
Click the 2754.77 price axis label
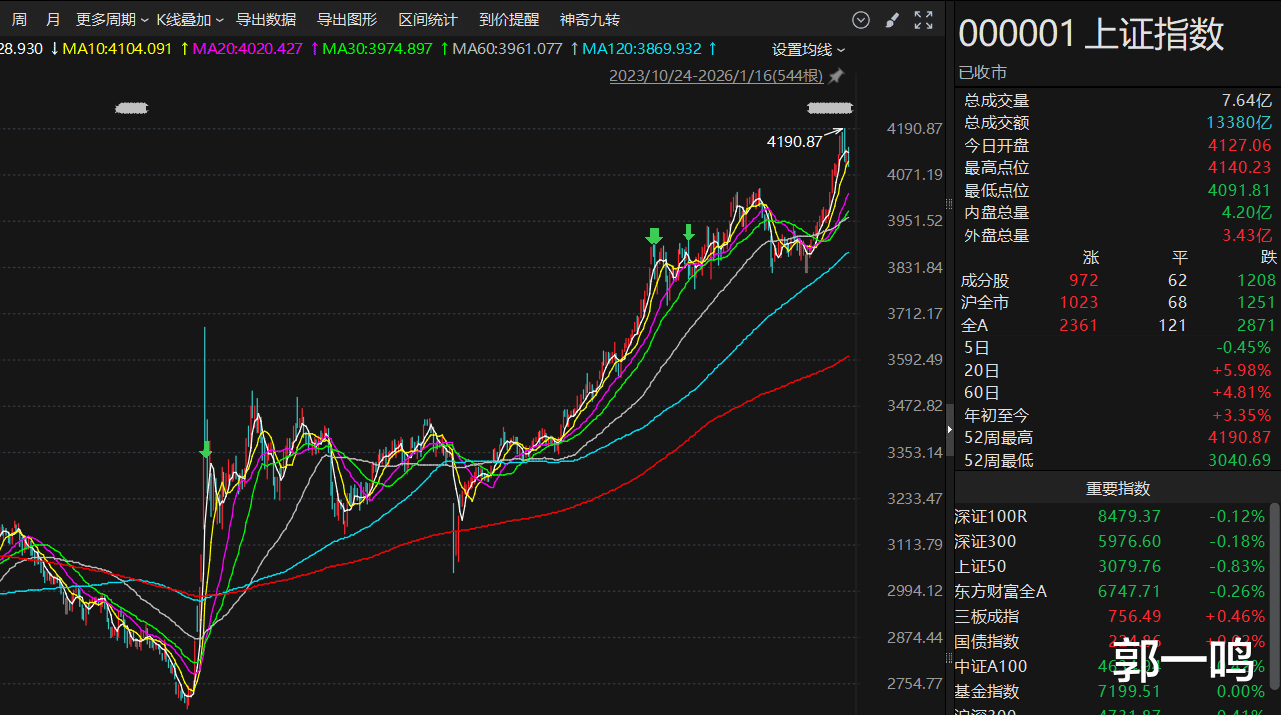(x=915, y=684)
